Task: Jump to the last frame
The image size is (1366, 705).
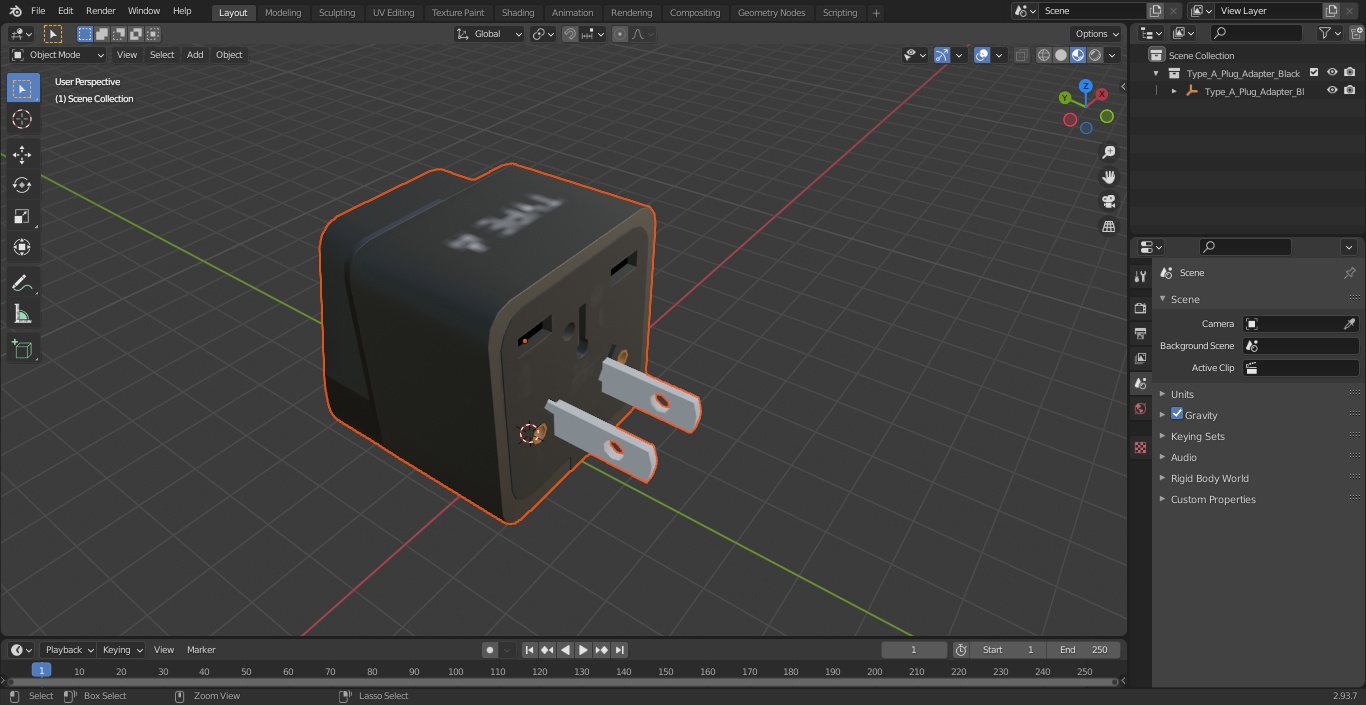Action: 620,650
